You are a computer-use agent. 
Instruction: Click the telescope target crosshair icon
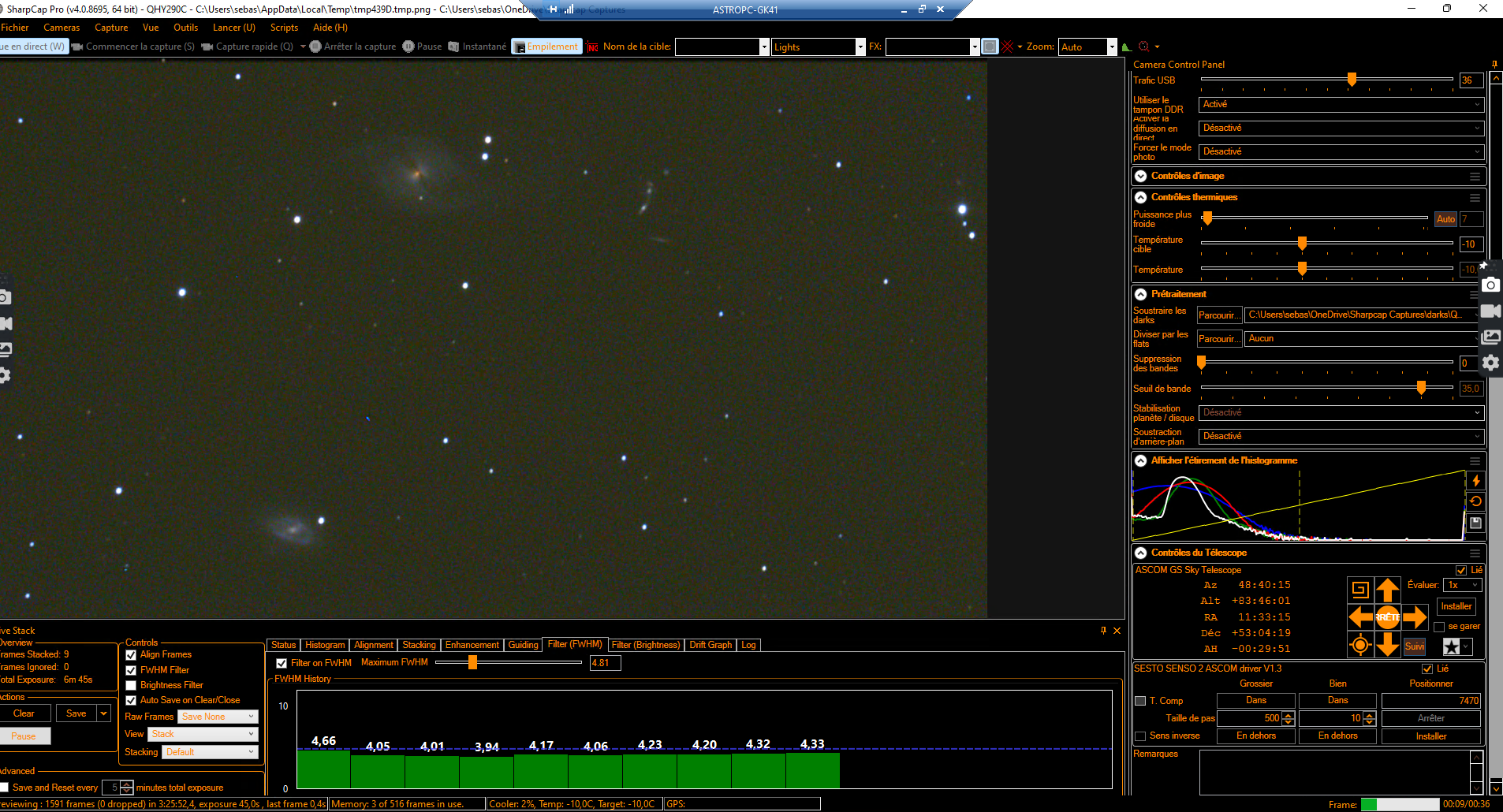tap(1360, 645)
